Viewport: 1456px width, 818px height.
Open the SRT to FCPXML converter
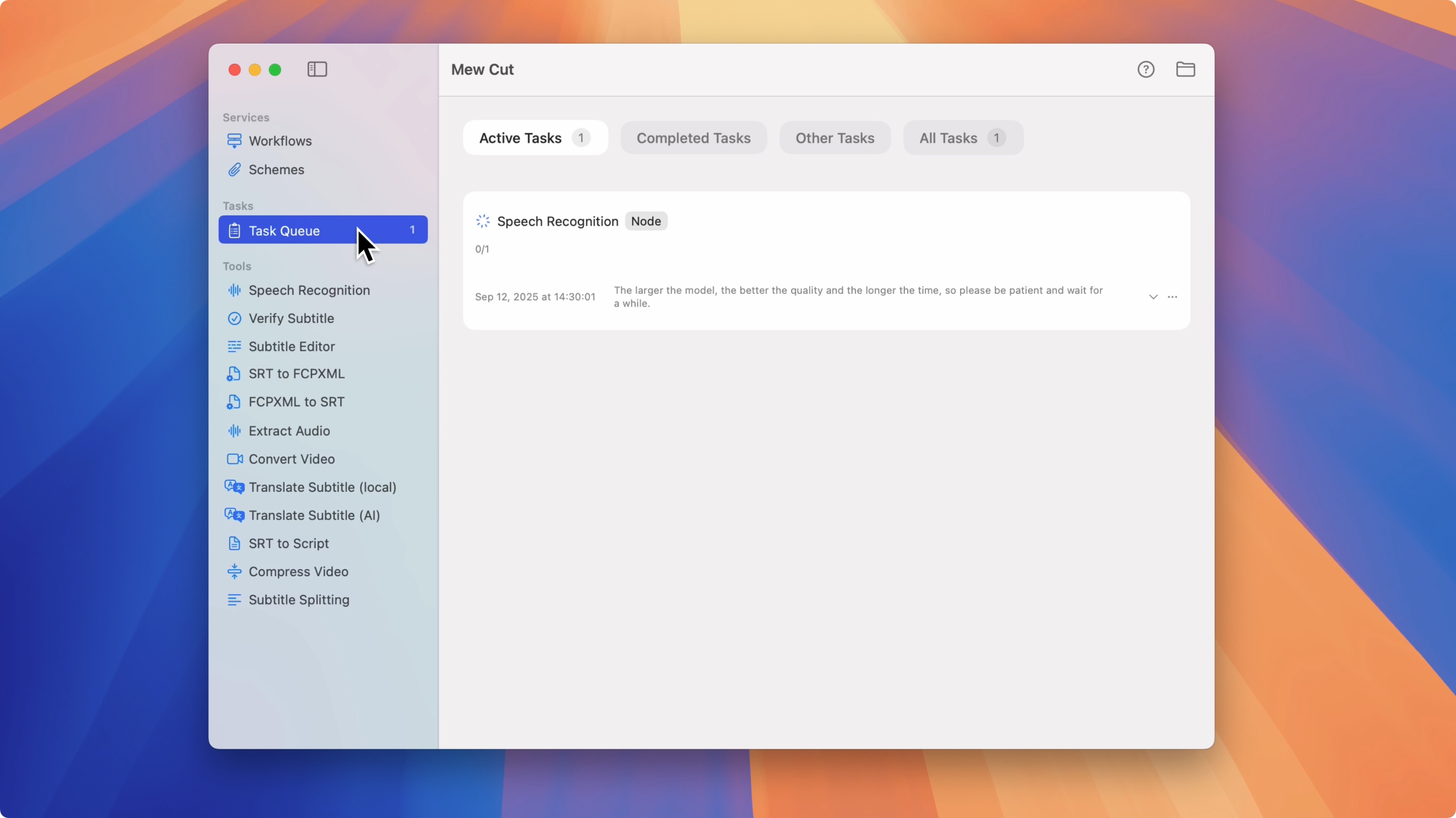tap(296, 374)
